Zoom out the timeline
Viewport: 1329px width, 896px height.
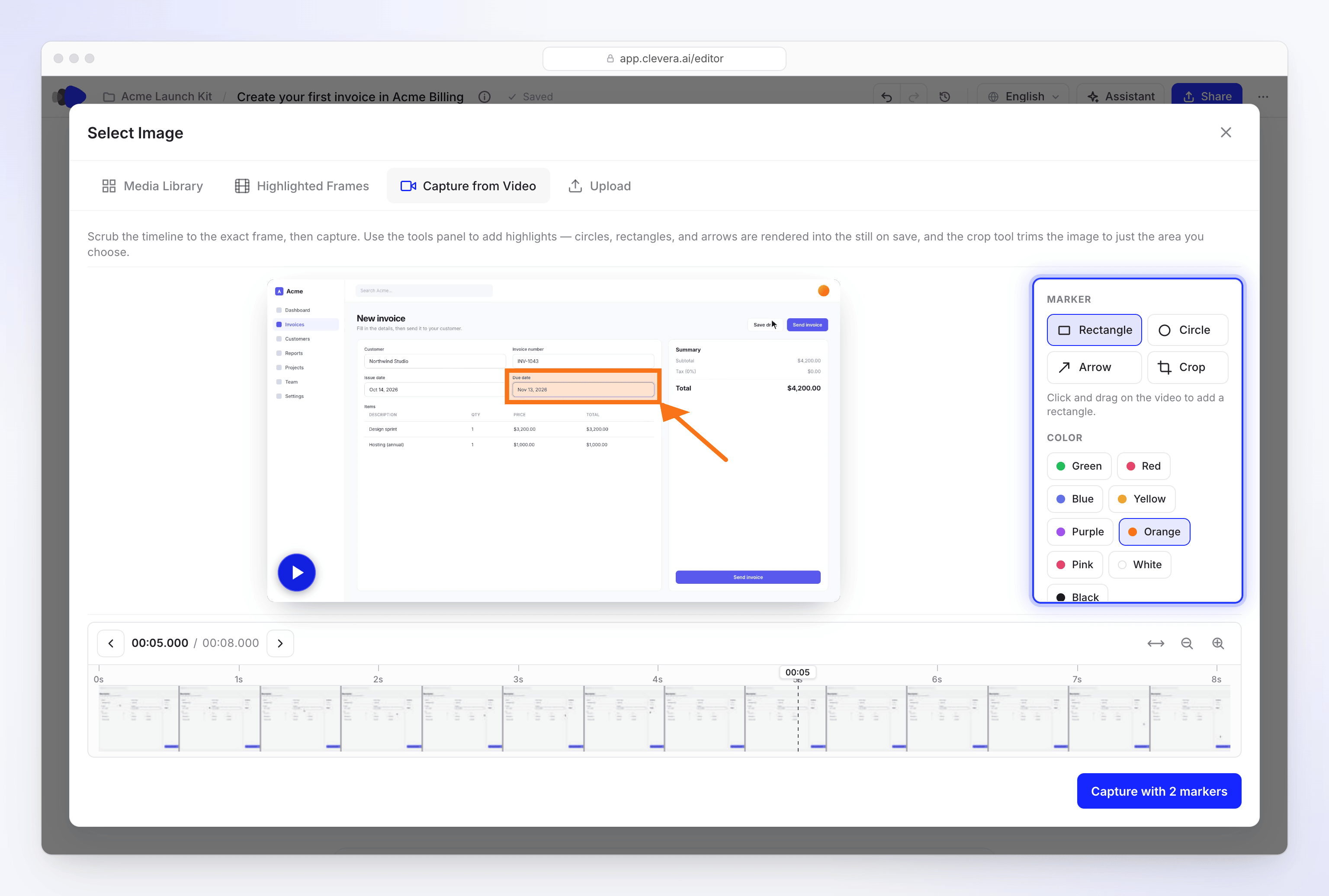(1187, 643)
